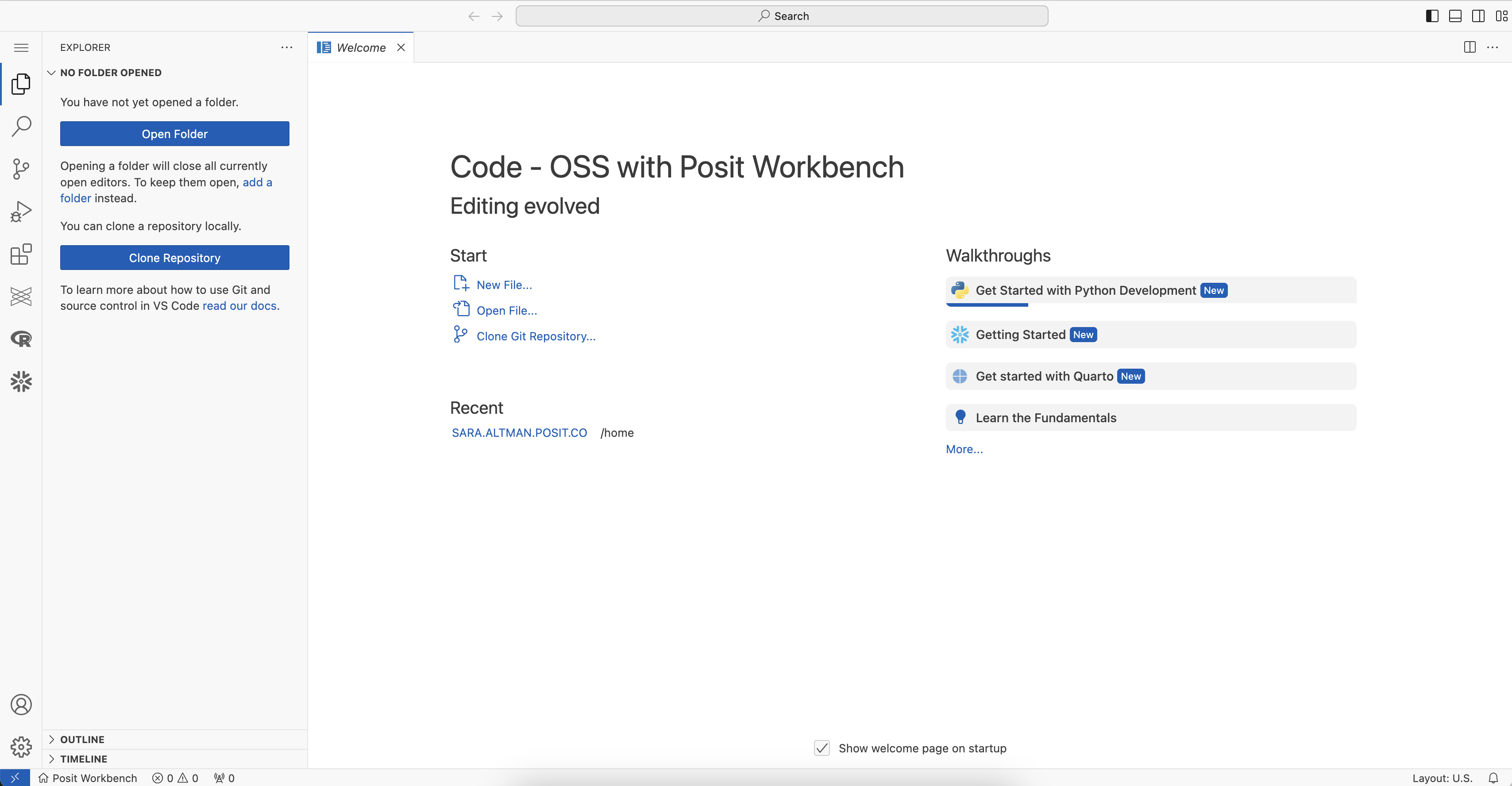This screenshot has width=1512, height=786.
Task: Click errors and warnings count in status bar
Action: coord(175,778)
